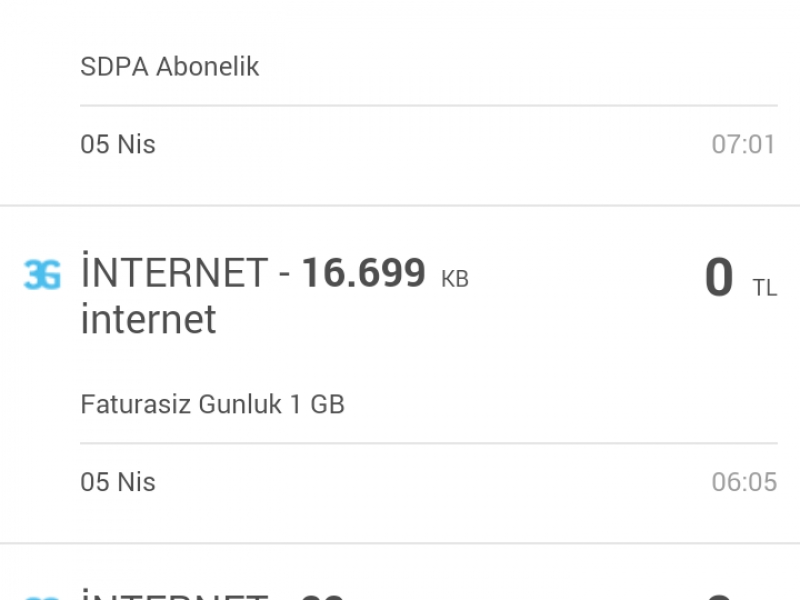Click the 05 Nis date under Faturasiz Gunluk

click(118, 482)
